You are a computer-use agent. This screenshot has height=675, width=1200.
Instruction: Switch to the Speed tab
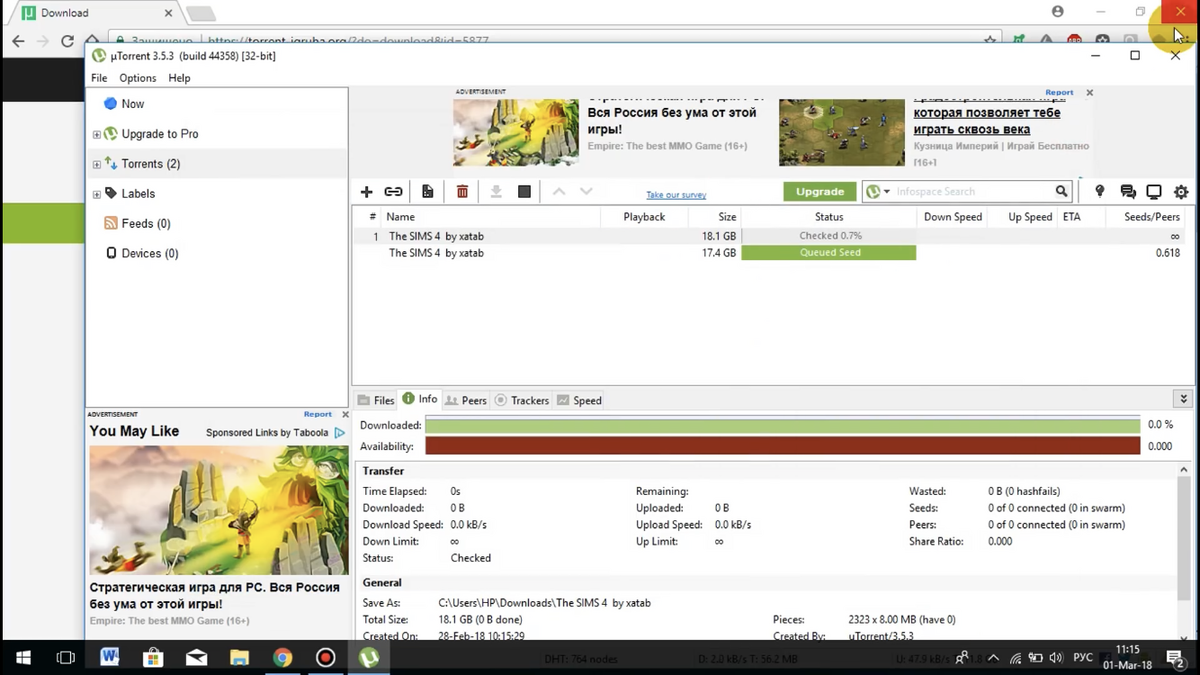tap(580, 400)
